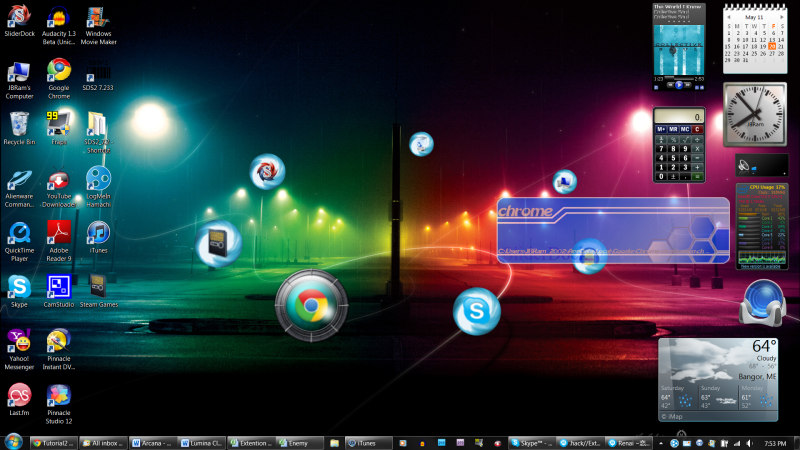Launch iTunes desktop shortcut
Screen dimensions: 800x450
click(98, 237)
